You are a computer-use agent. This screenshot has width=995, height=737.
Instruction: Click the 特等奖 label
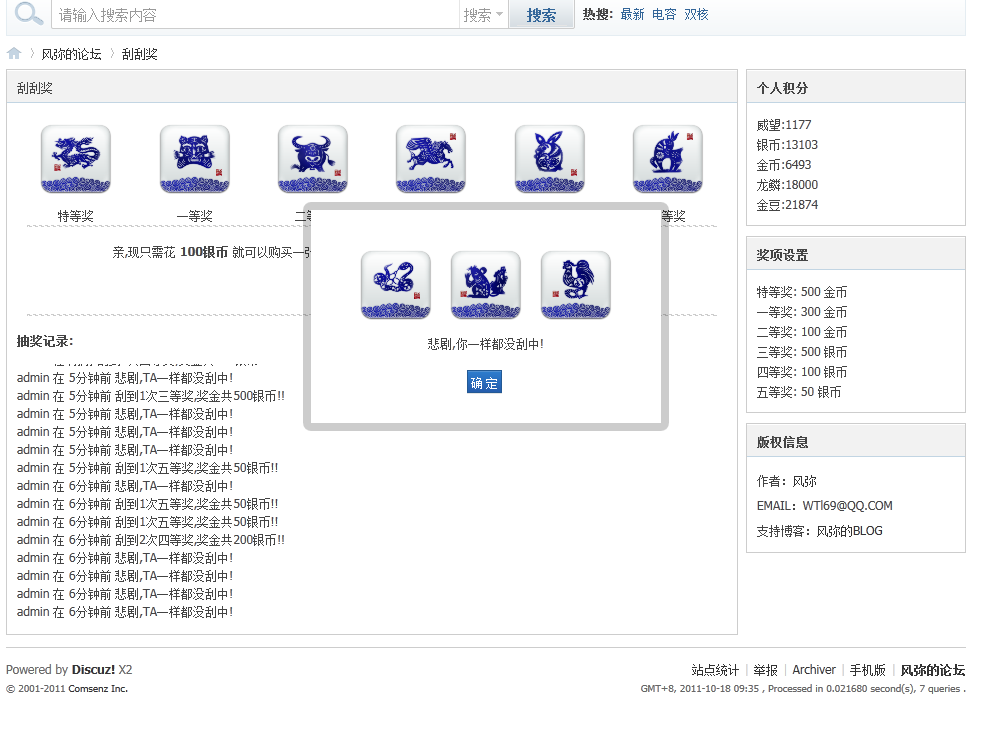[76, 216]
